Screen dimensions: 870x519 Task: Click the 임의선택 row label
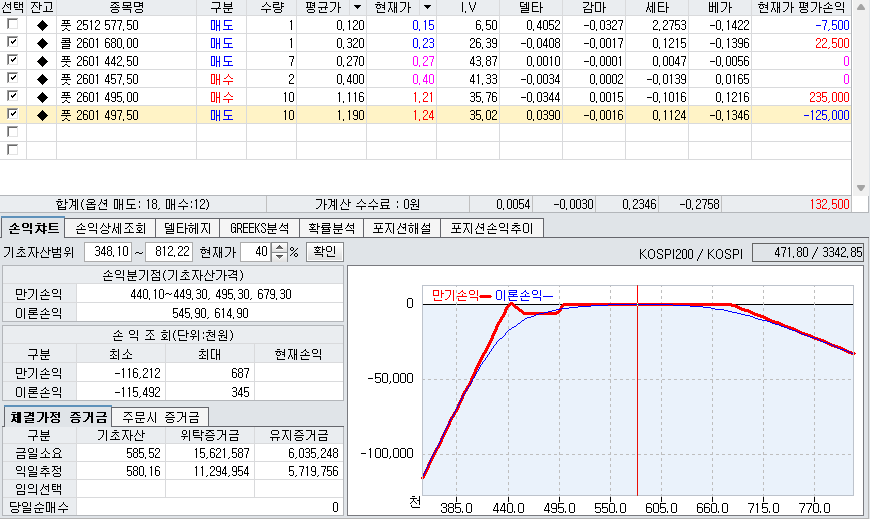point(39,489)
